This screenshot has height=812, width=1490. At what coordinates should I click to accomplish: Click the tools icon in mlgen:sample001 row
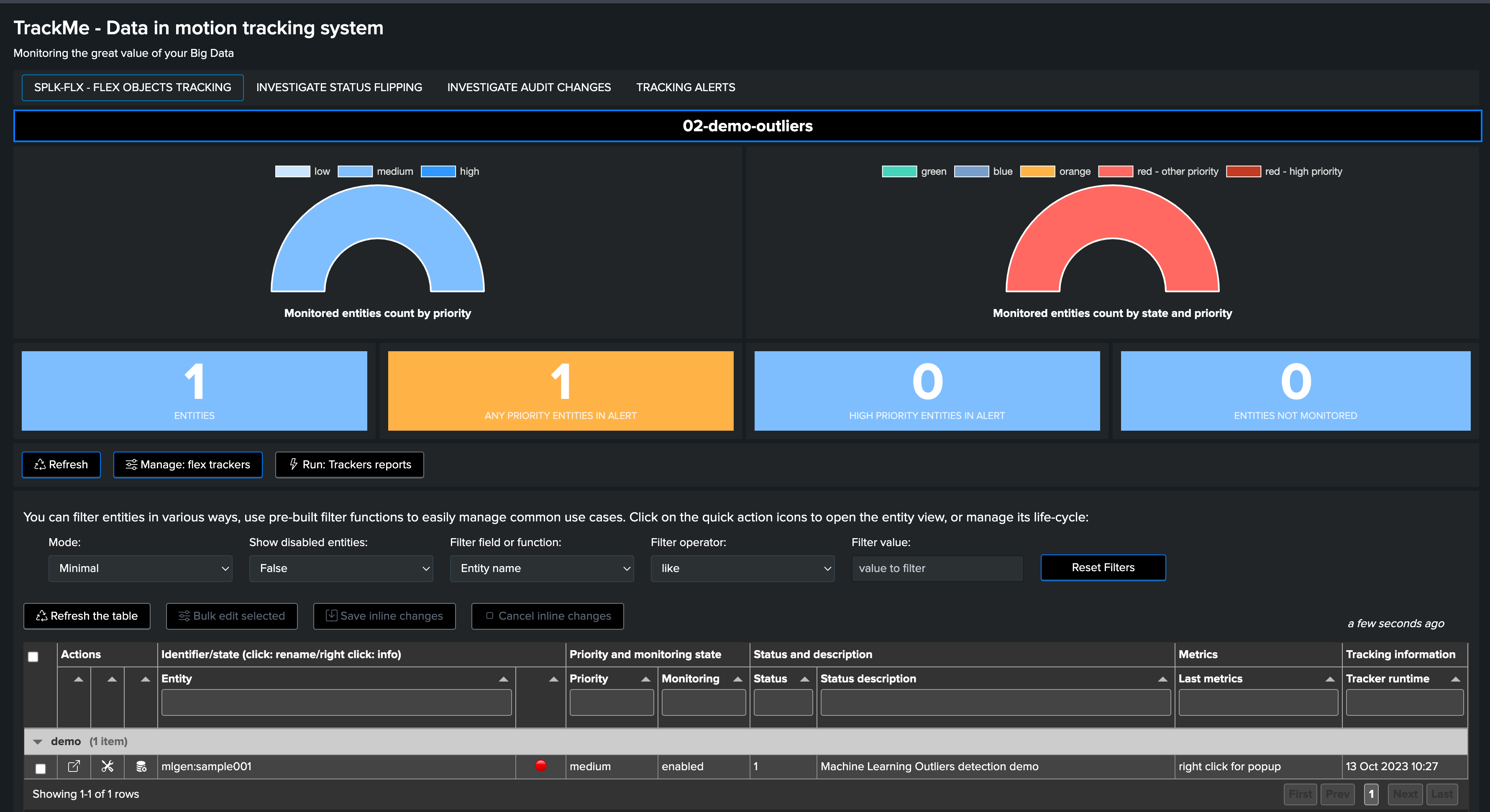(108, 766)
